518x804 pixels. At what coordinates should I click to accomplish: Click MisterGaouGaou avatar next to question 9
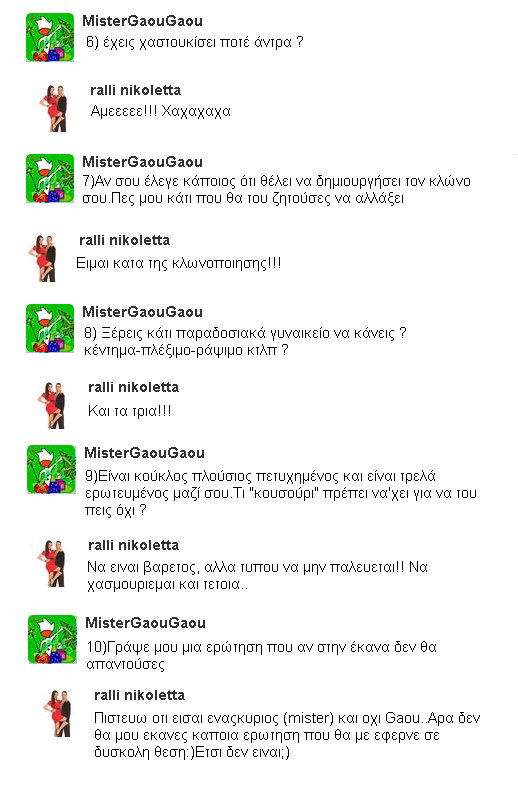[x=51, y=469]
